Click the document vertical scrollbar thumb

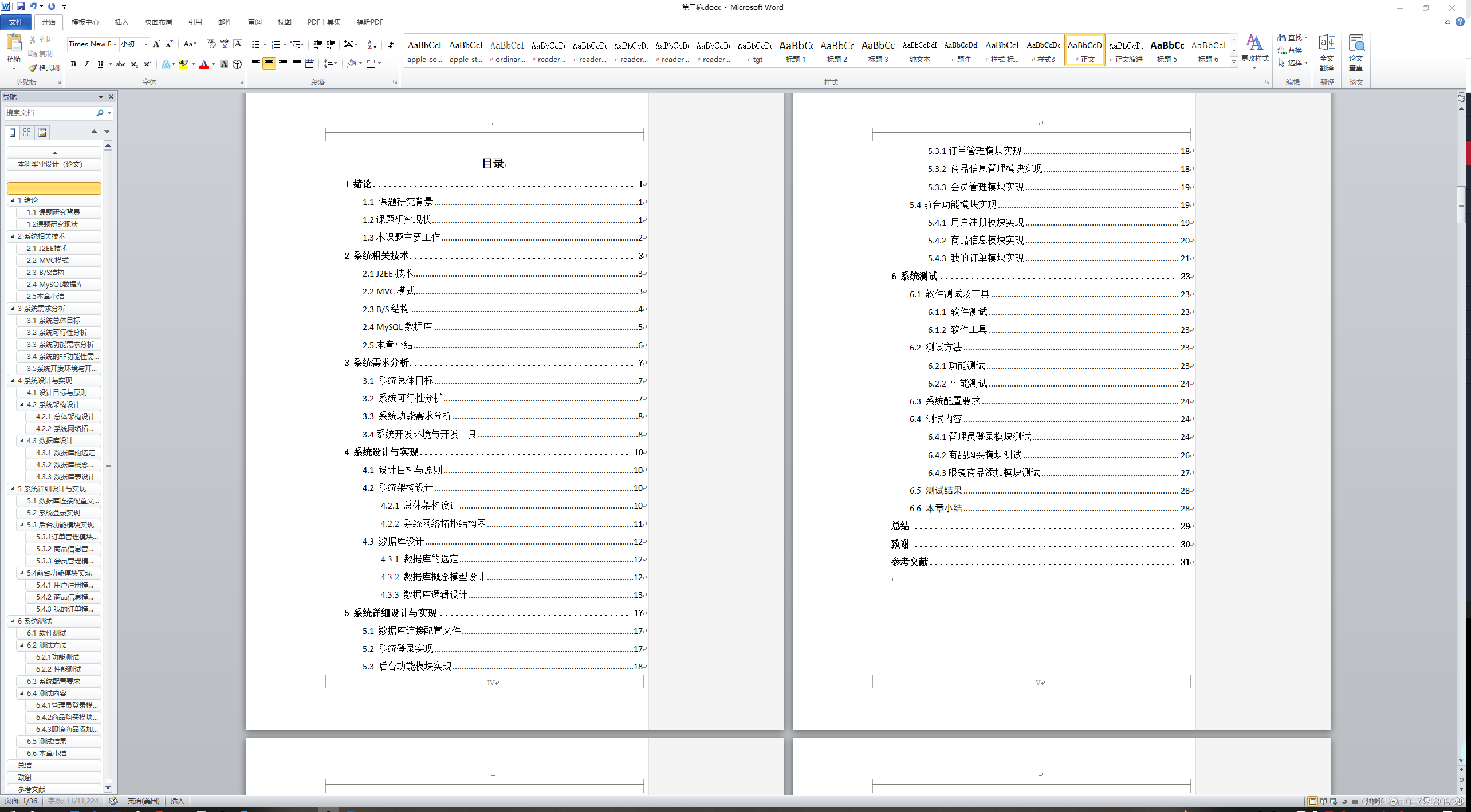(x=1461, y=204)
